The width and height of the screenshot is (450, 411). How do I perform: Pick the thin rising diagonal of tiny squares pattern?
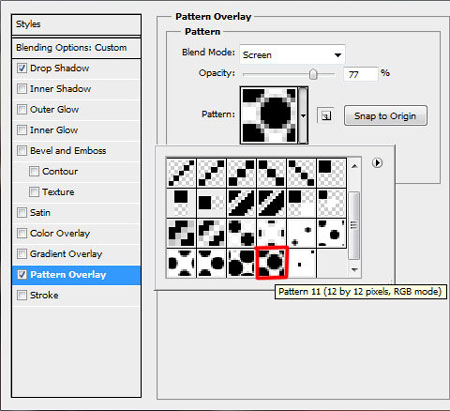click(x=181, y=173)
